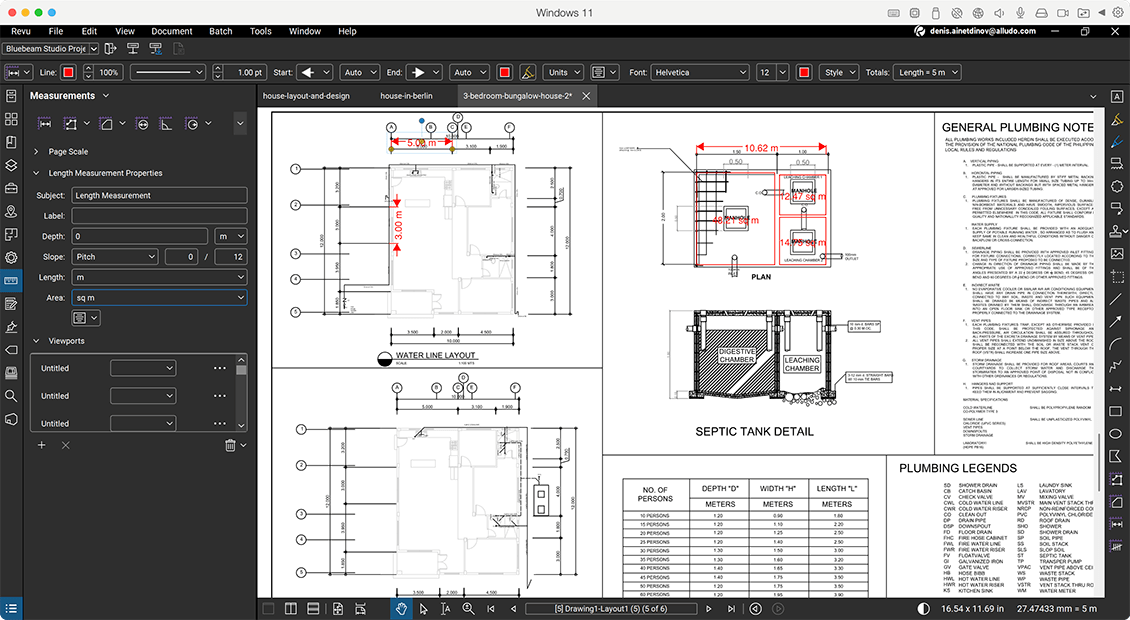Open the Font dropdown showing Helvetica
Viewport: 1130px width, 620px height.
pyautogui.click(x=699, y=73)
